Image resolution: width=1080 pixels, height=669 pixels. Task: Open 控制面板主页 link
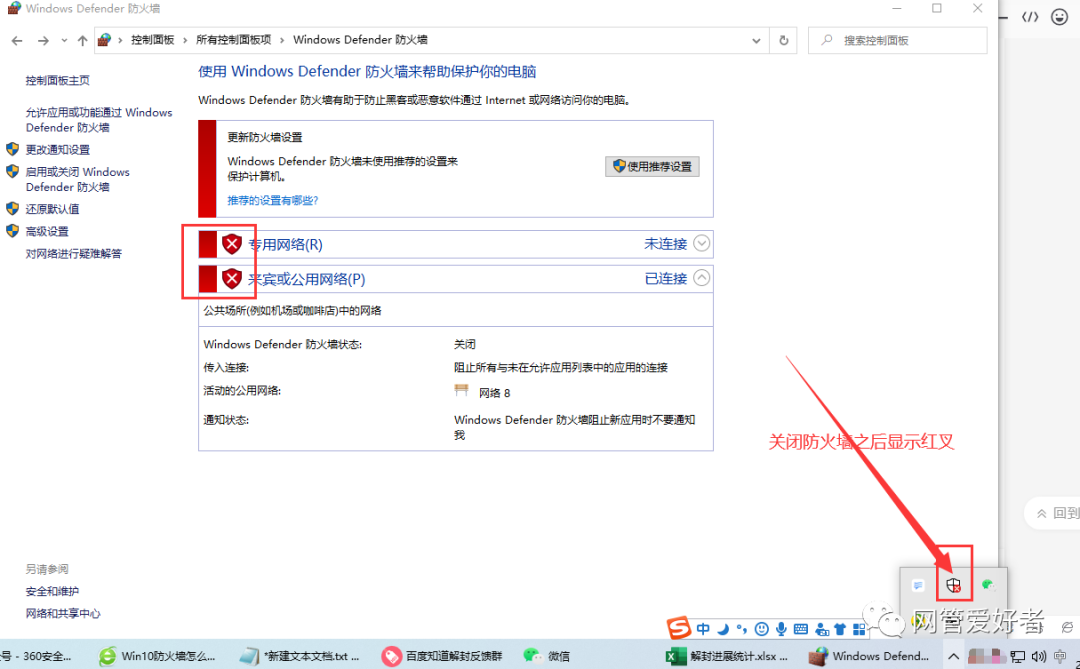tap(58, 81)
